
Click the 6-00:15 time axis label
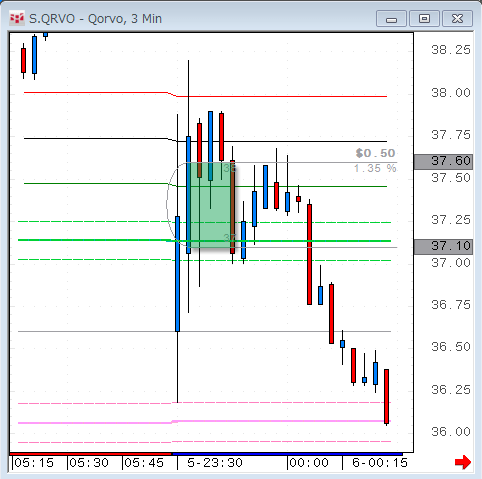click(x=380, y=463)
